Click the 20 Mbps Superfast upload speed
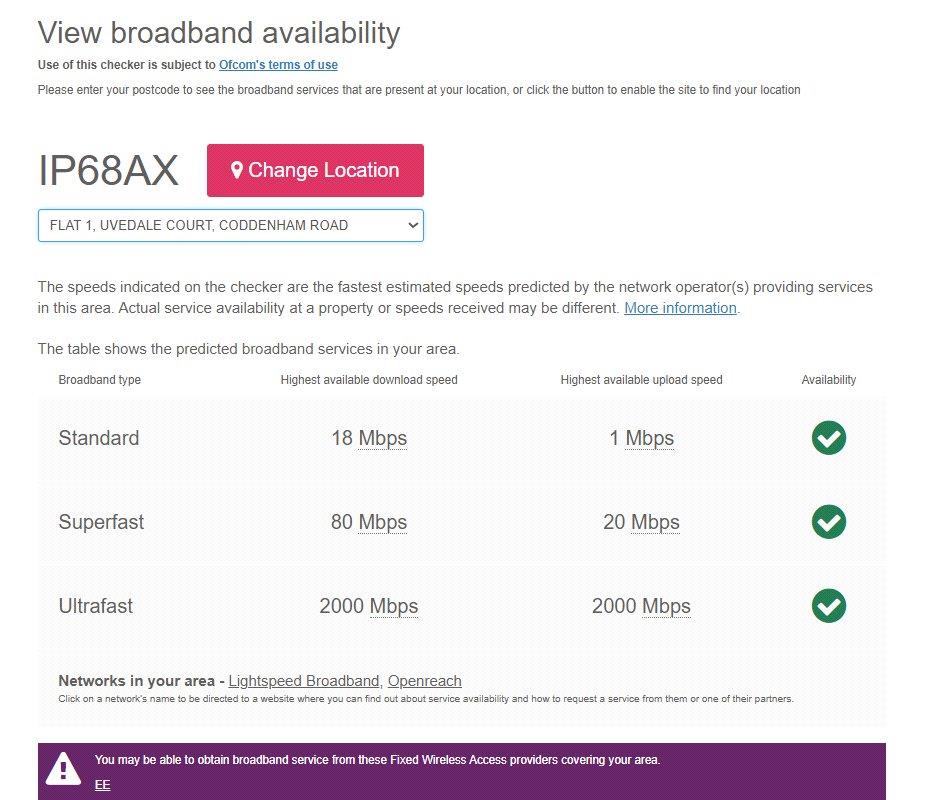930x800 pixels. pyautogui.click(x=641, y=522)
